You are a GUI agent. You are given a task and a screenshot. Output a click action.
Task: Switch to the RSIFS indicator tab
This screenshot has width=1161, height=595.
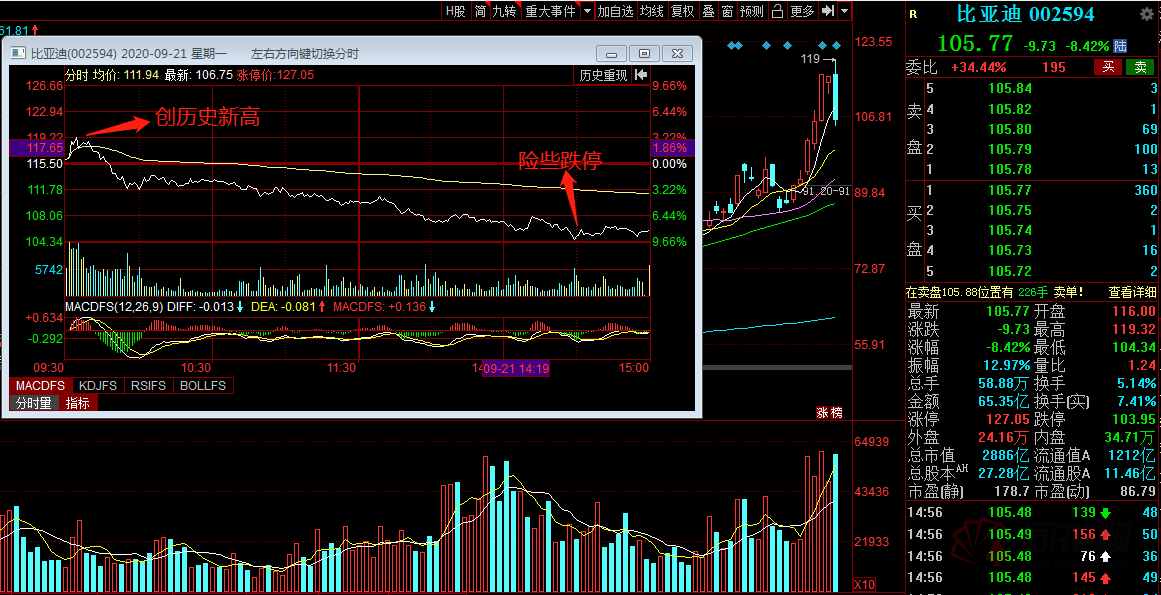150,386
